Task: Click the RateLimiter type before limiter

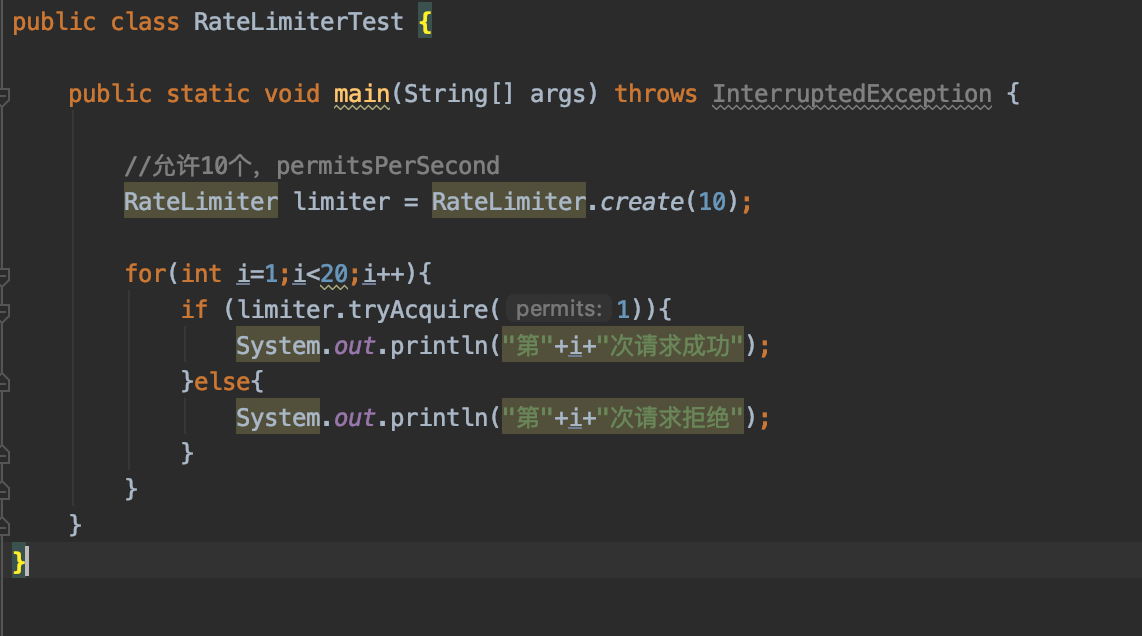Action: [x=201, y=202]
